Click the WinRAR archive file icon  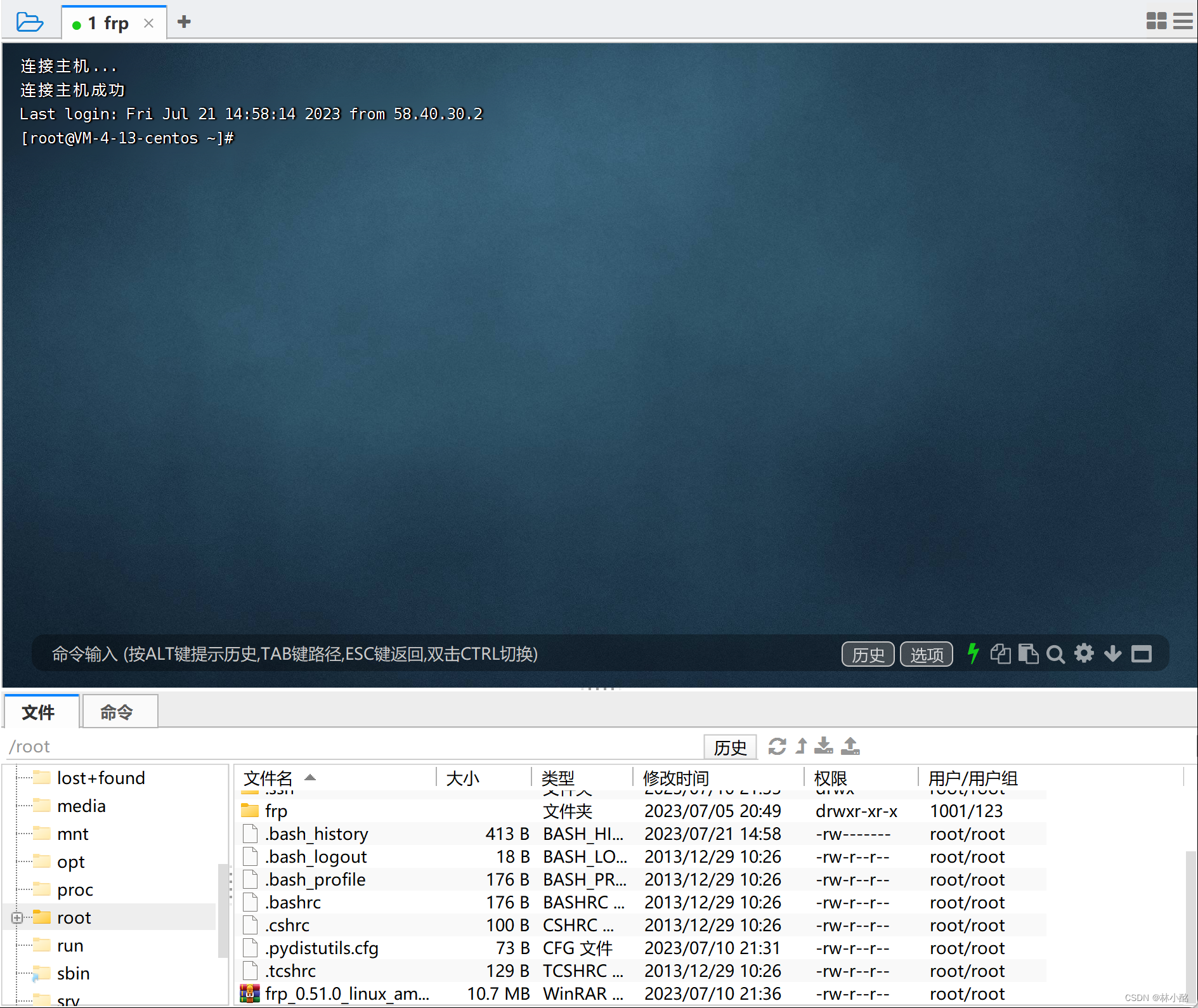pos(250,993)
